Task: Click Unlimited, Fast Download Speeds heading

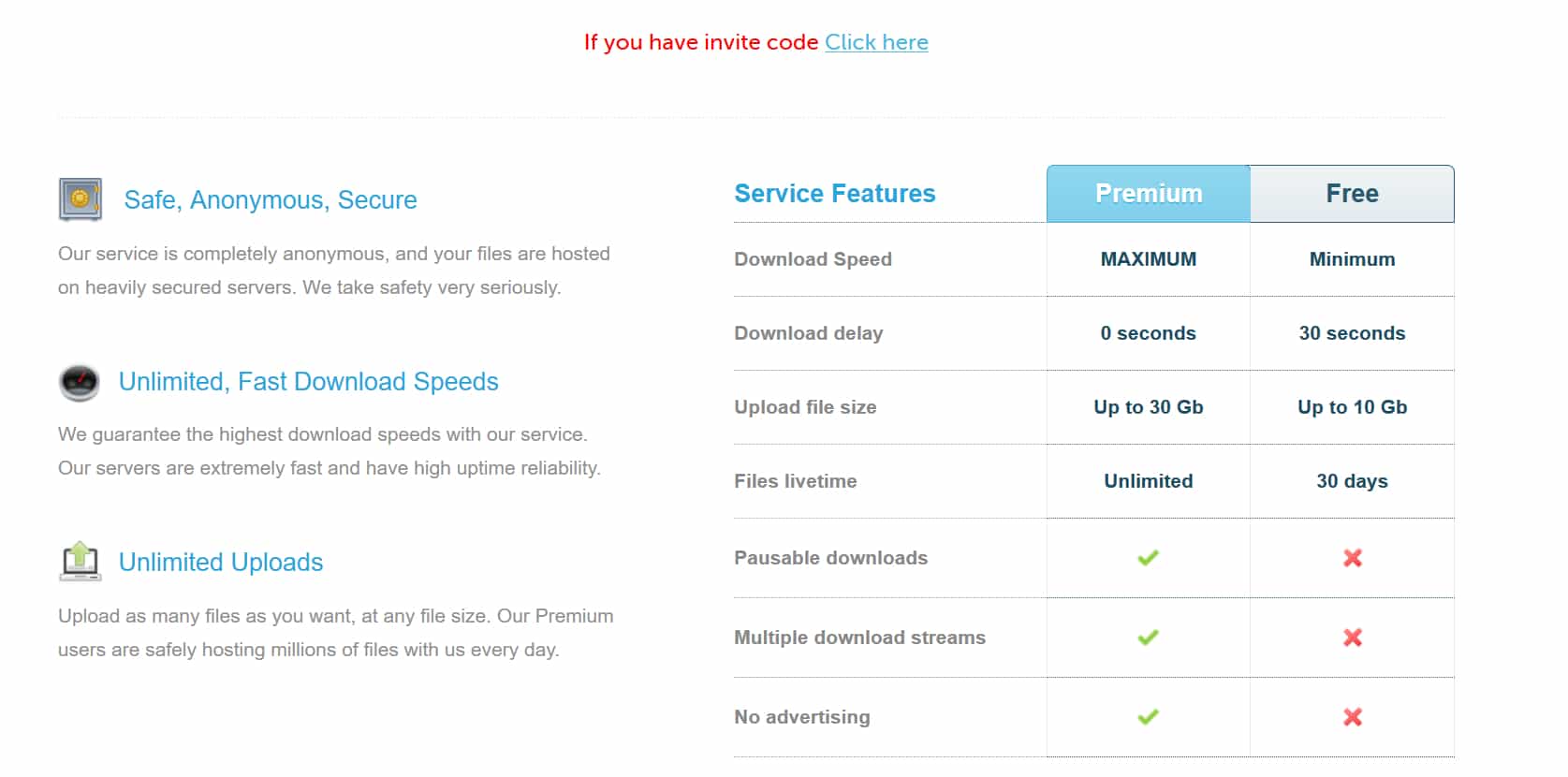Action: coord(308,381)
